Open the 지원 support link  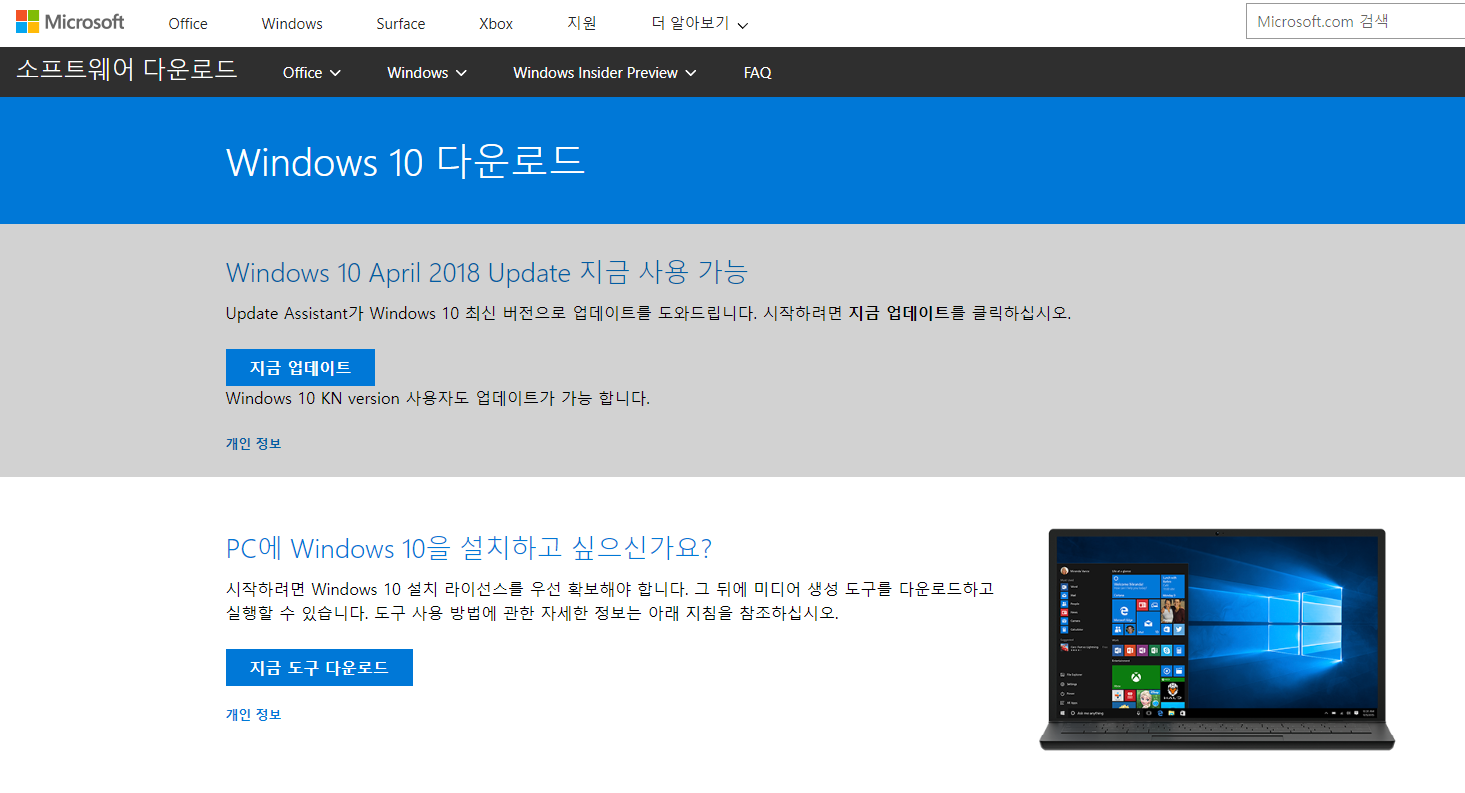pos(582,23)
